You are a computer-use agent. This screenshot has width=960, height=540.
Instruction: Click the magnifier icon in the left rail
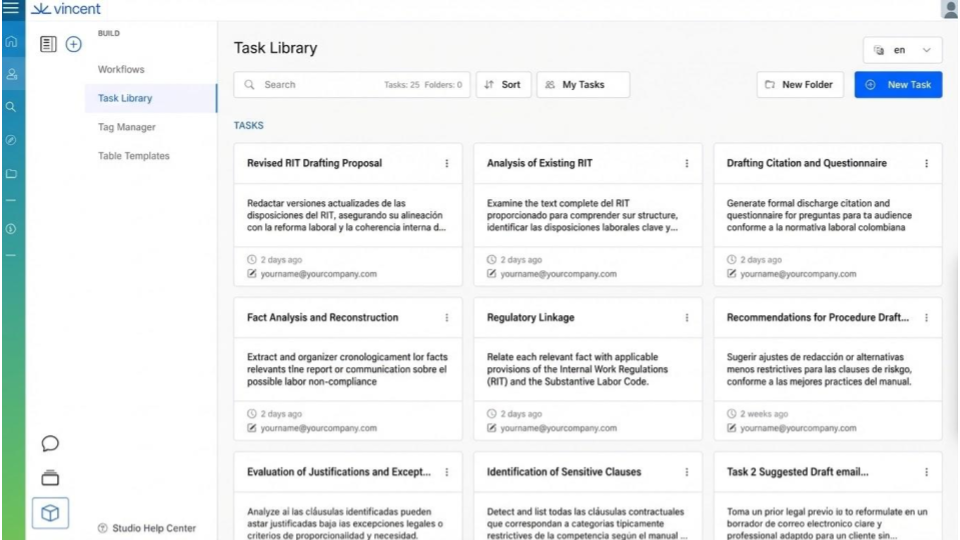[x=12, y=105]
